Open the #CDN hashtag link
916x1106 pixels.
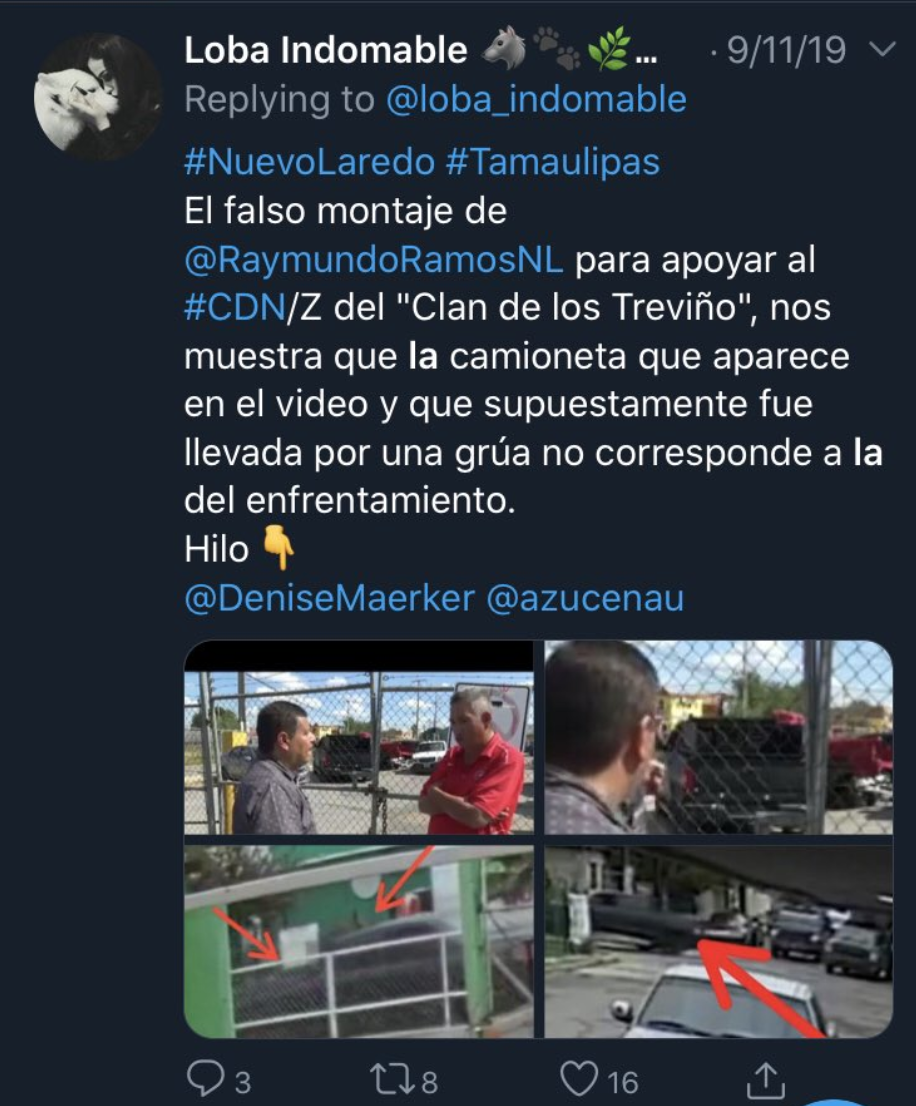click(235, 308)
